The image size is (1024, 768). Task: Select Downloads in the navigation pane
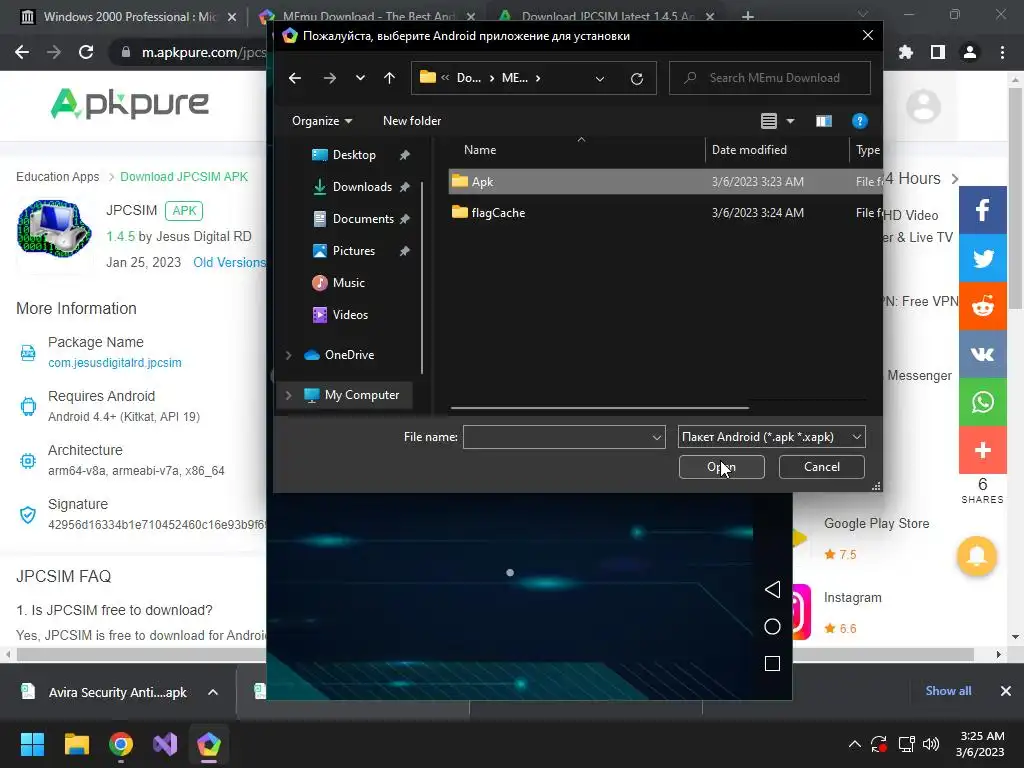(362, 187)
